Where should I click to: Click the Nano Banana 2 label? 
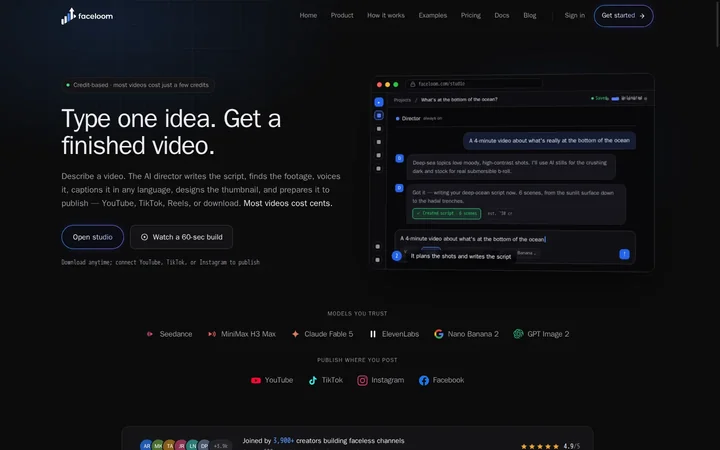(x=473, y=334)
